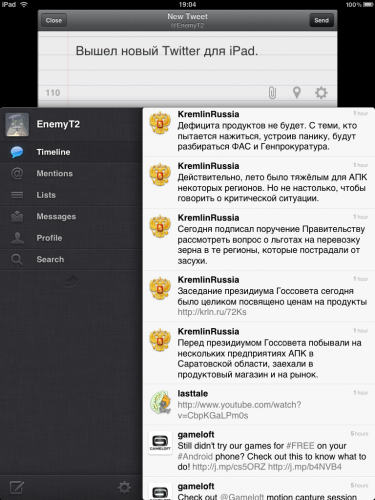The height and width of the screenshot is (500, 375).
Task: Tap the Lists lines icon
Action: point(17,195)
